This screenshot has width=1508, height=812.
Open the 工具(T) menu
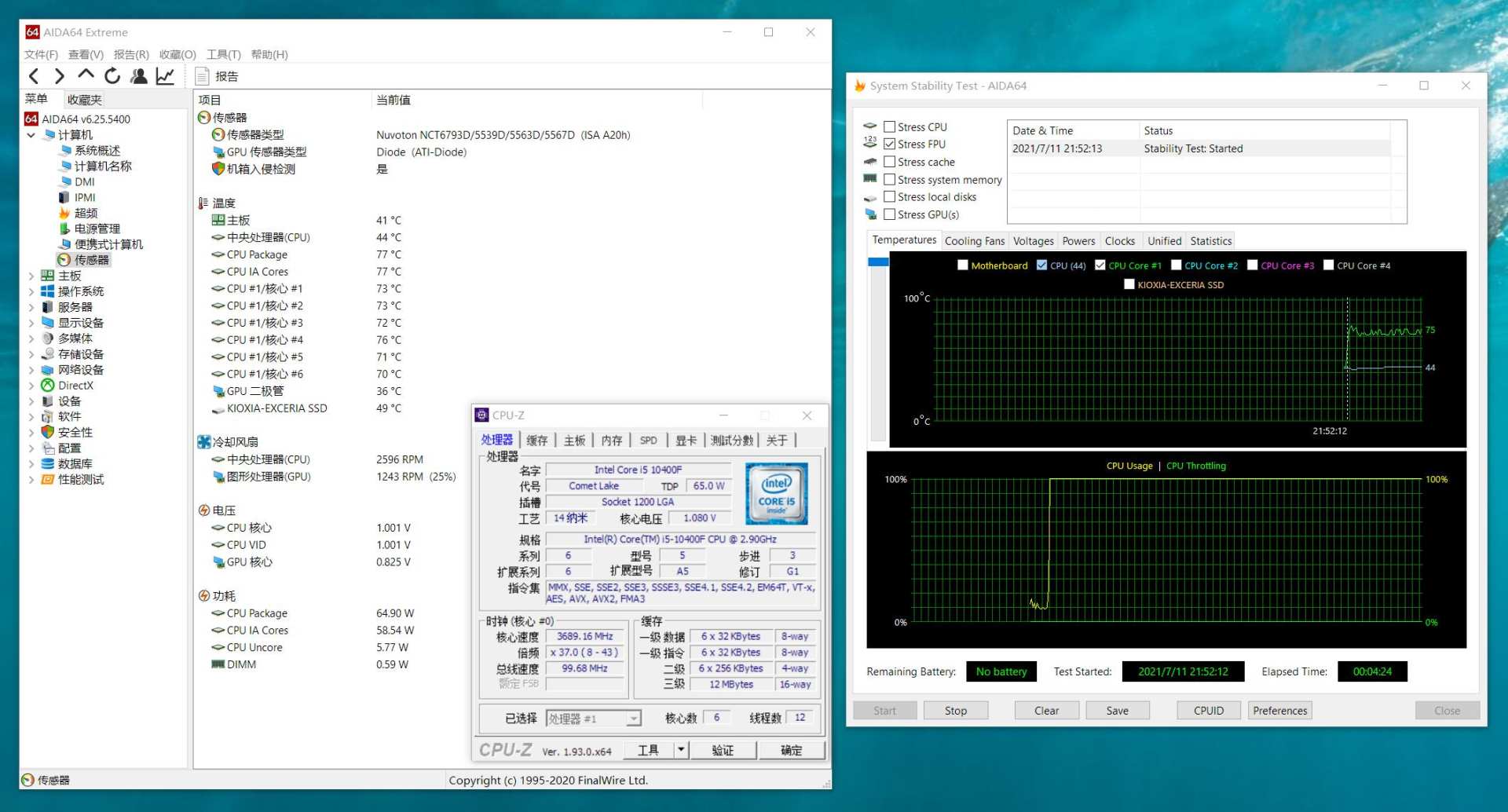coord(223,54)
